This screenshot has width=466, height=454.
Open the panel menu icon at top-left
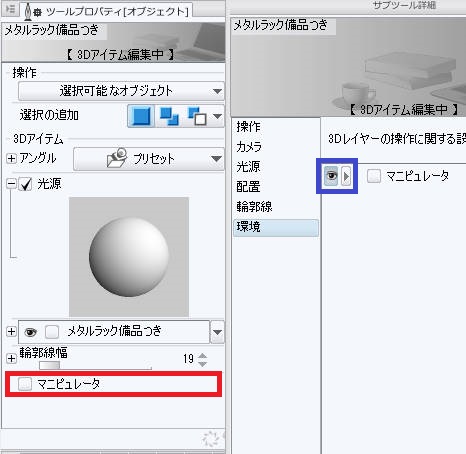(10, 9)
